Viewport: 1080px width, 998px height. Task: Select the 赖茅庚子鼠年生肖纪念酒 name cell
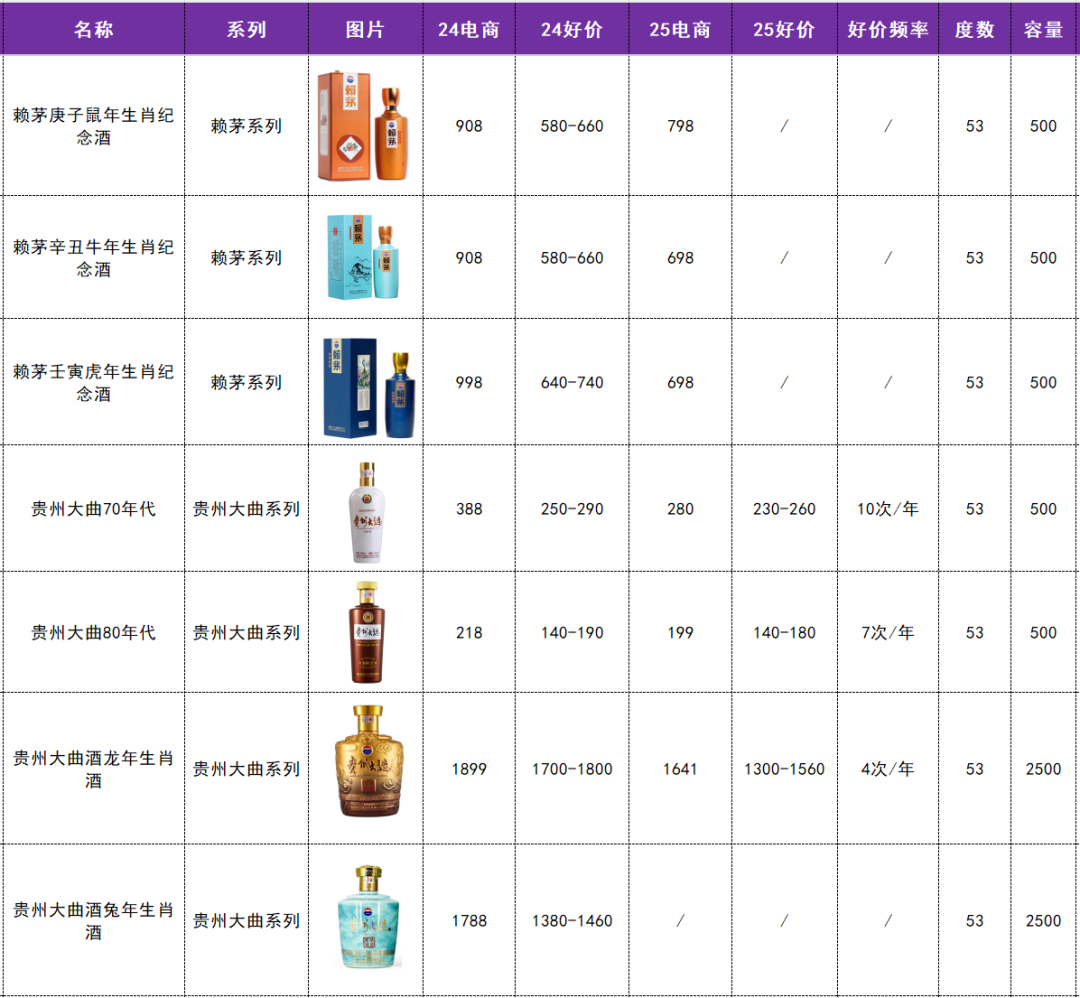coord(94,126)
